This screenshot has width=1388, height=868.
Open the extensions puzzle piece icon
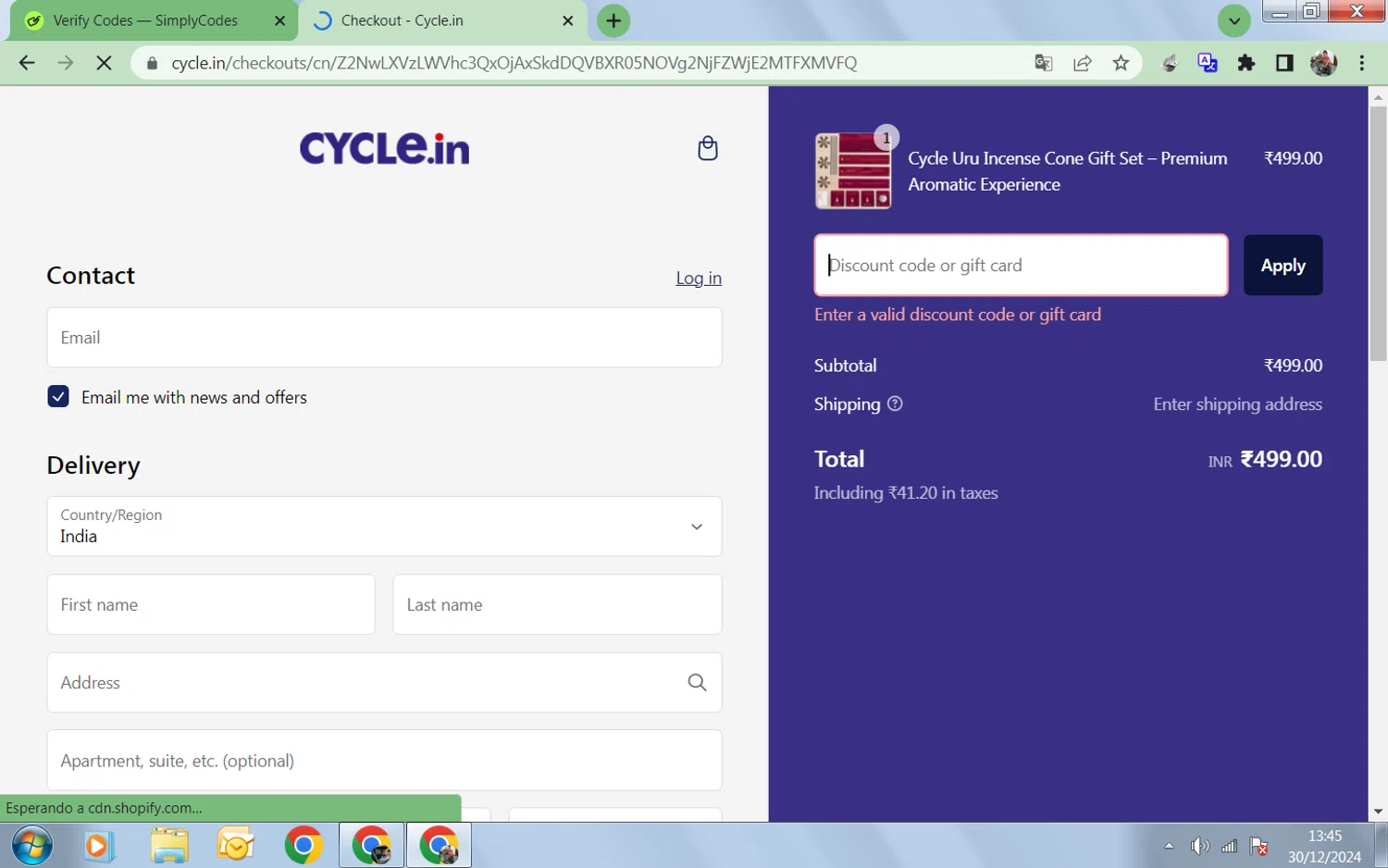coord(1246,63)
